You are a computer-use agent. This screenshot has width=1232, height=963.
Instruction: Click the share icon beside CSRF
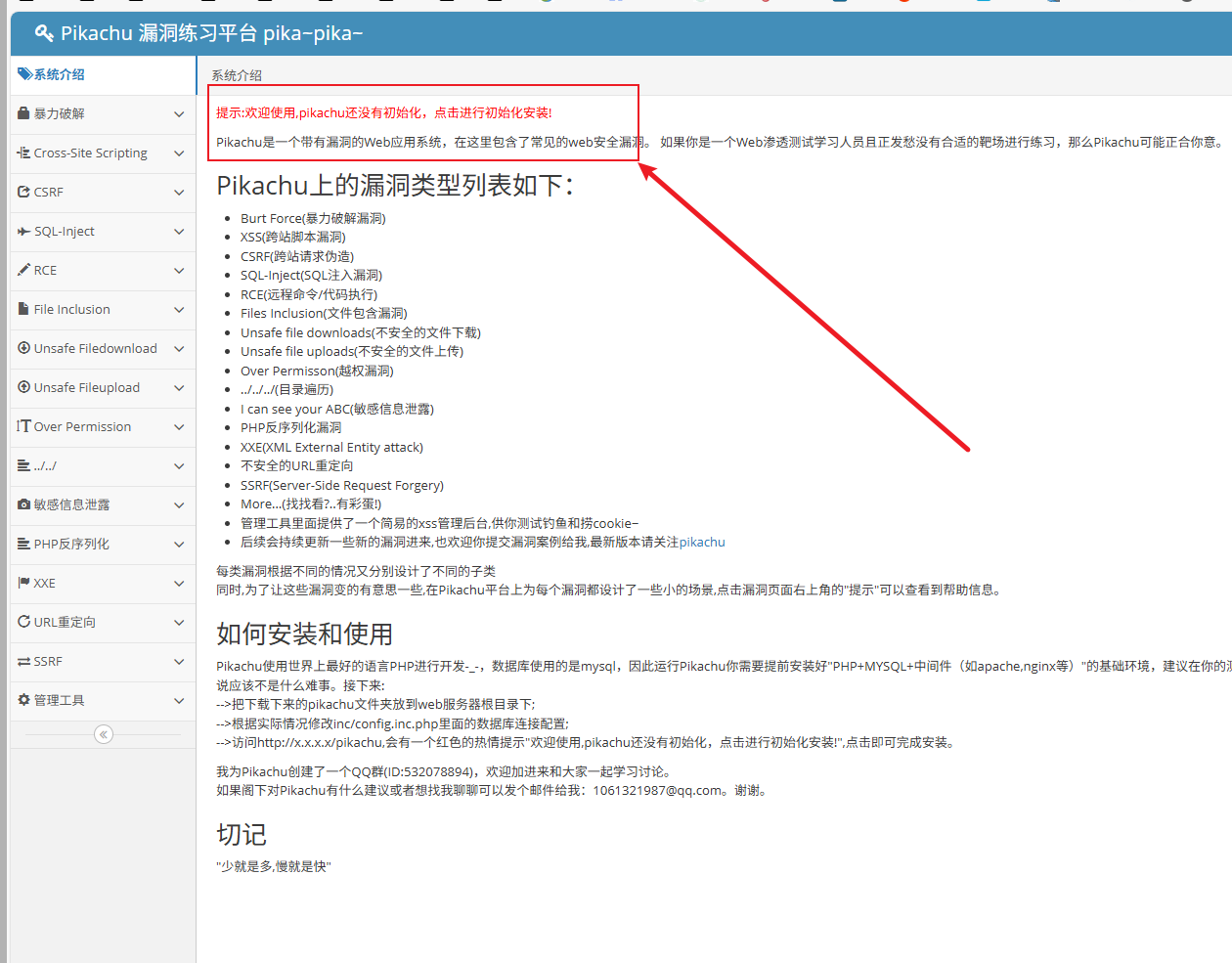(24, 192)
